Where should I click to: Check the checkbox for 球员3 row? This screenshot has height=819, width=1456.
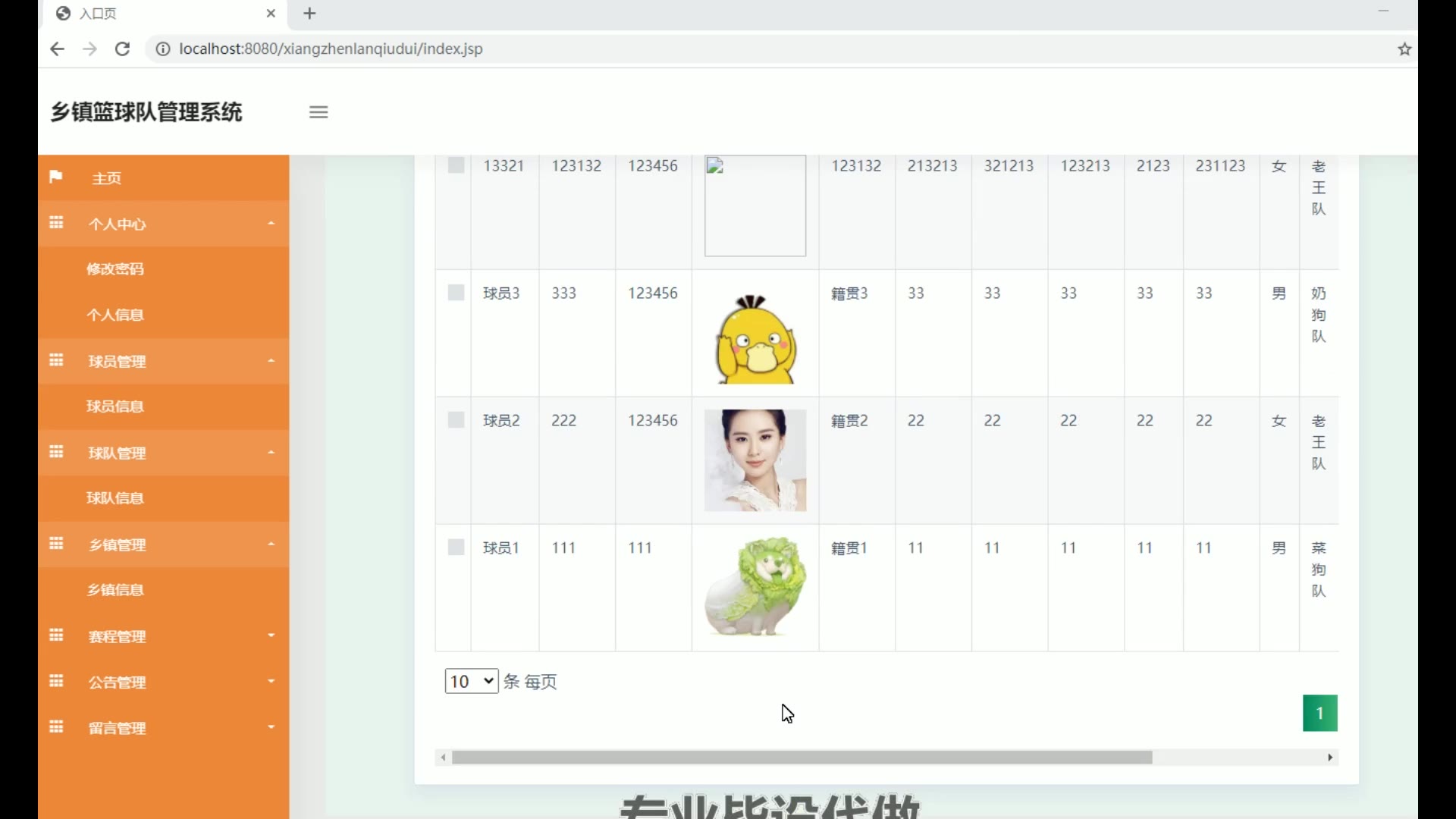456,293
